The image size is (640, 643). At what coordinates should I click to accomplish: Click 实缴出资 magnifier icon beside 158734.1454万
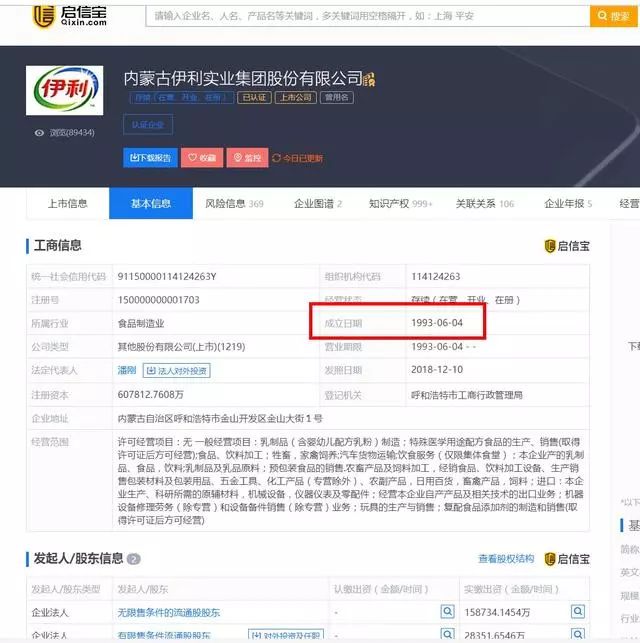point(578,611)
